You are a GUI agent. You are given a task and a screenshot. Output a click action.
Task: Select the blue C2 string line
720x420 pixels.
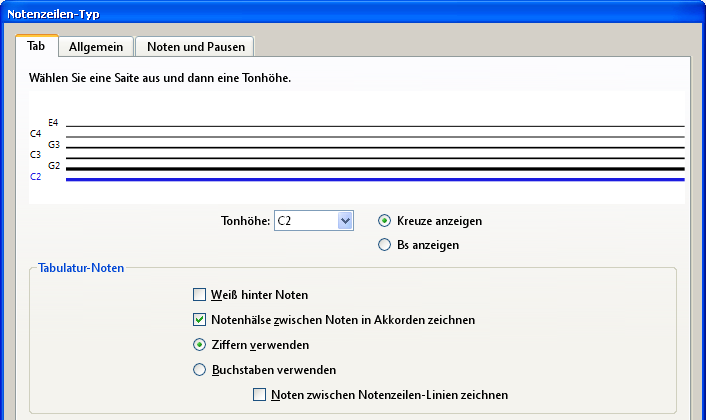(375, 179)
